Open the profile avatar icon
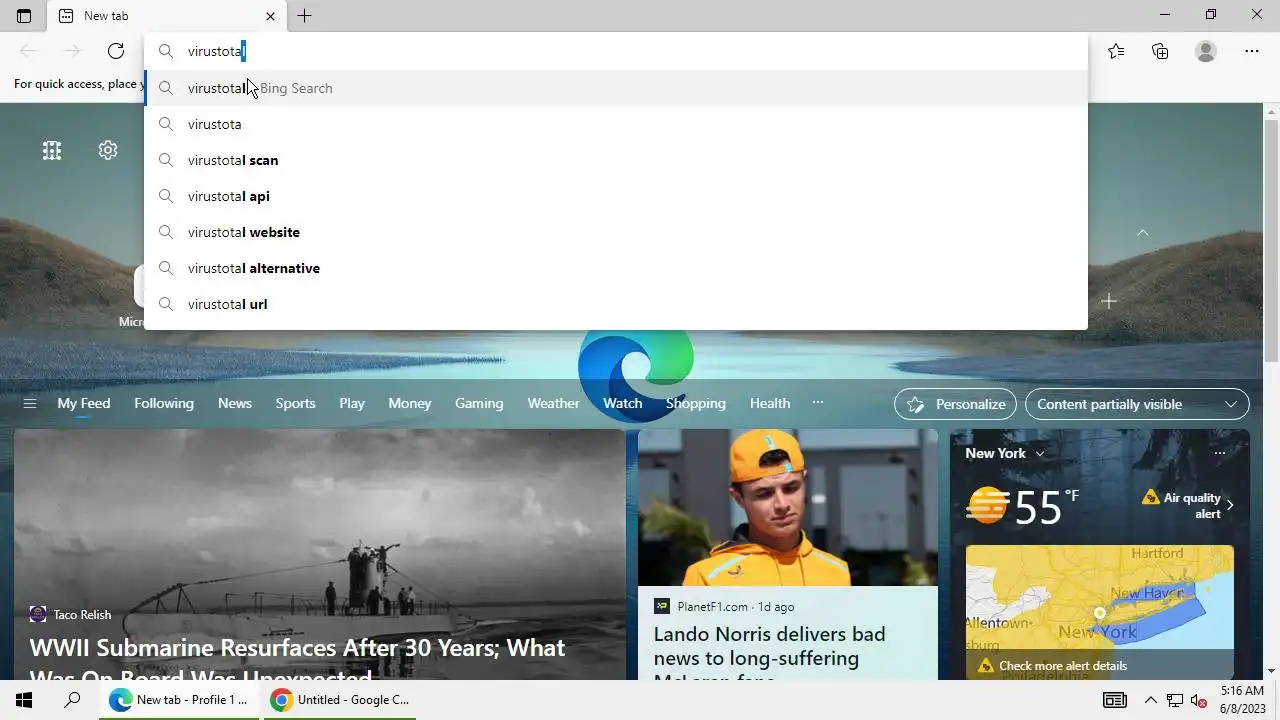The height and width of the screenshot is (720, 1280). point(1206,51)
